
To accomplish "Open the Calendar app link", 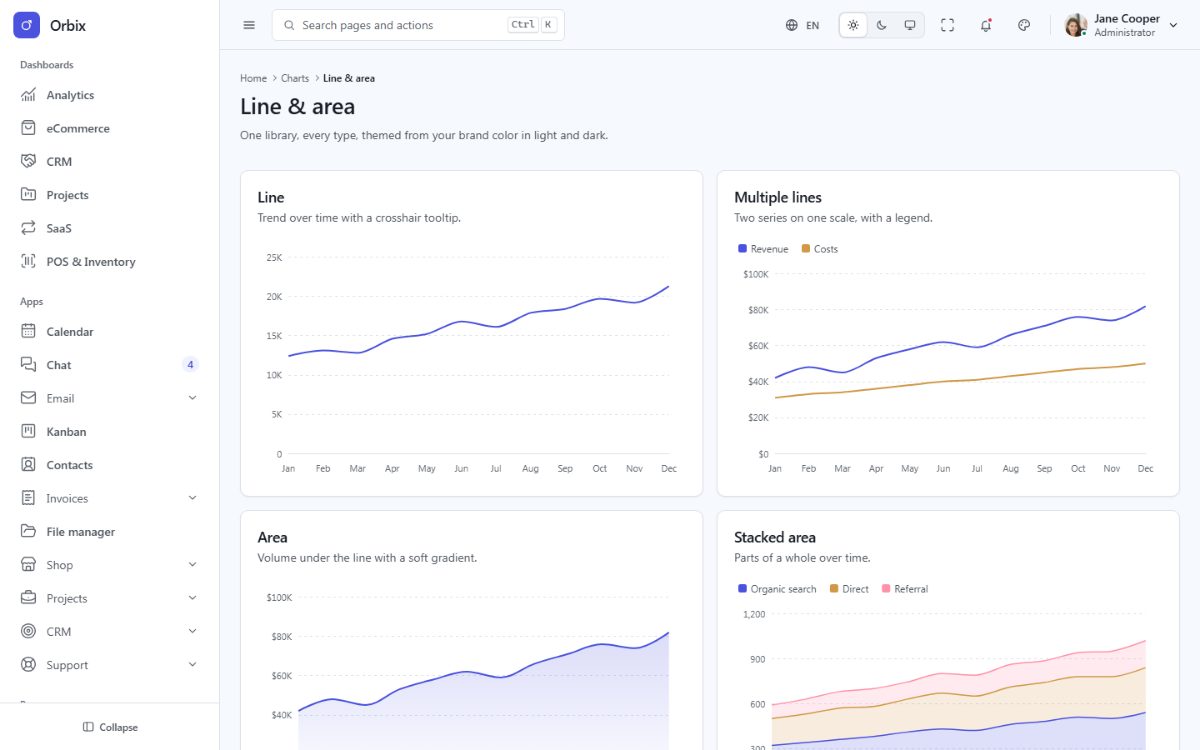I will (x=109, y=331).
